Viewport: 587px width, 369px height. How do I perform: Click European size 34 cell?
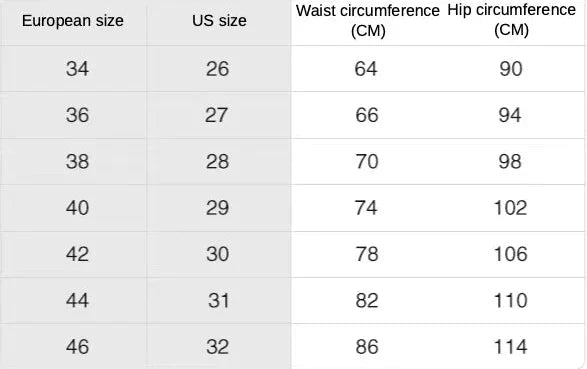pyautogui.click(x=77, y=69)
